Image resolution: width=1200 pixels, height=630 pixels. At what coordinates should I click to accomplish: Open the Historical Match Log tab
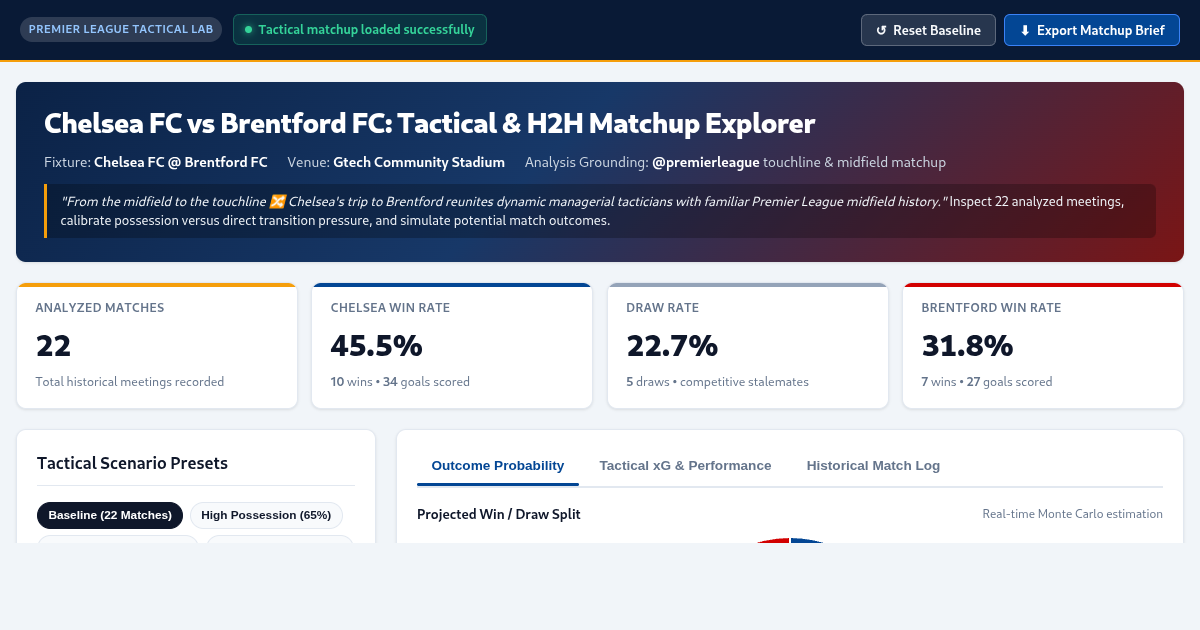point(873,466)
